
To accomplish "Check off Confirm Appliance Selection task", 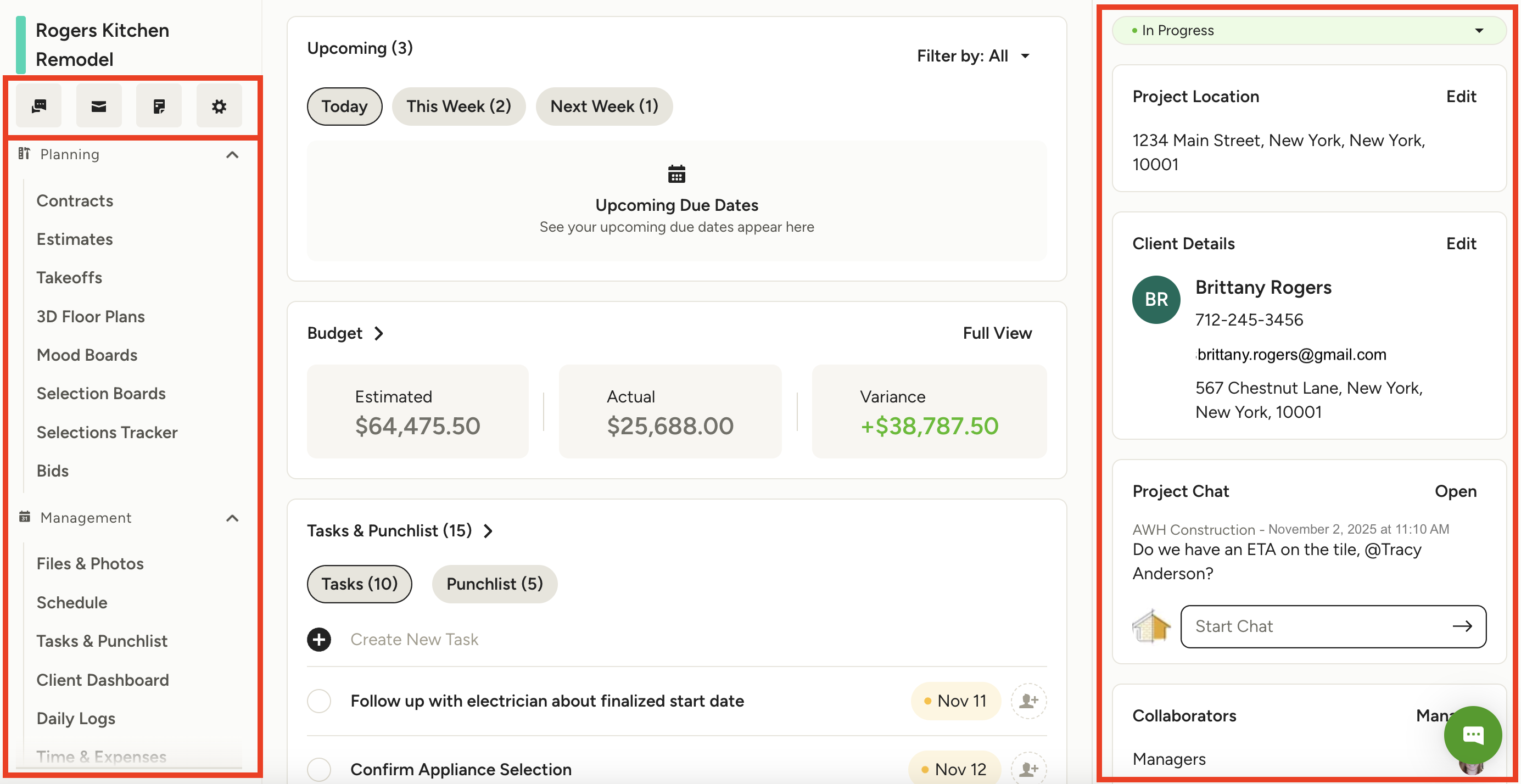I will pyautogui.click(x=319, y=769).
